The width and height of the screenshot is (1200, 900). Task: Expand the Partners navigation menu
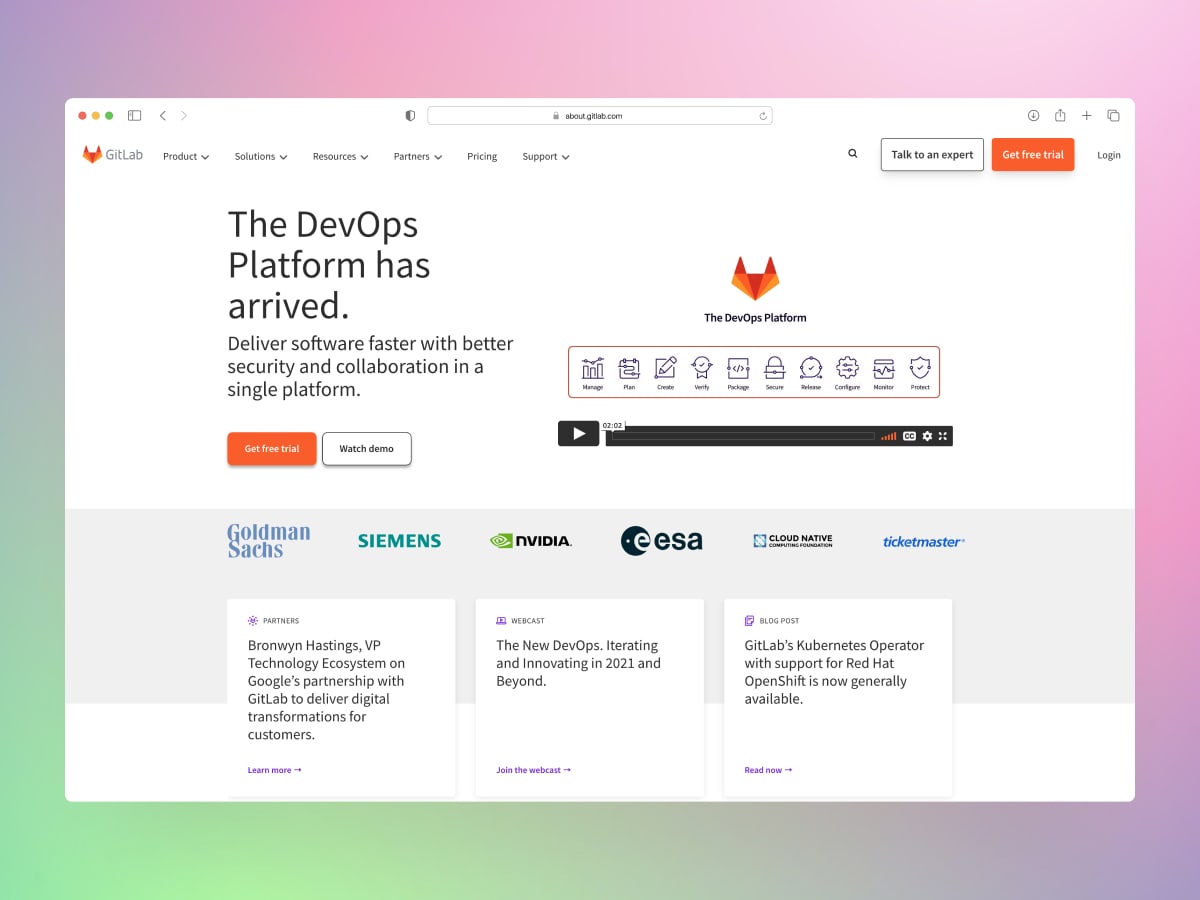[x=418, y=156]
